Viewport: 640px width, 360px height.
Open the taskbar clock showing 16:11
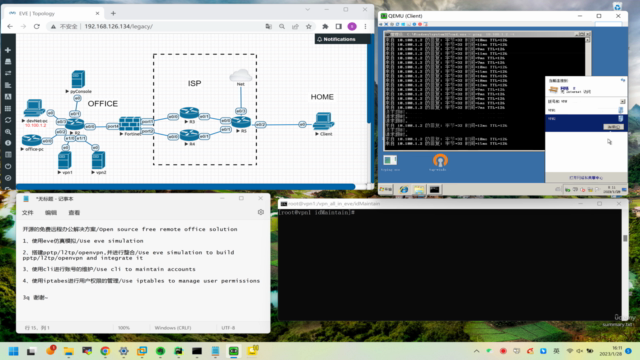(611, 351)
